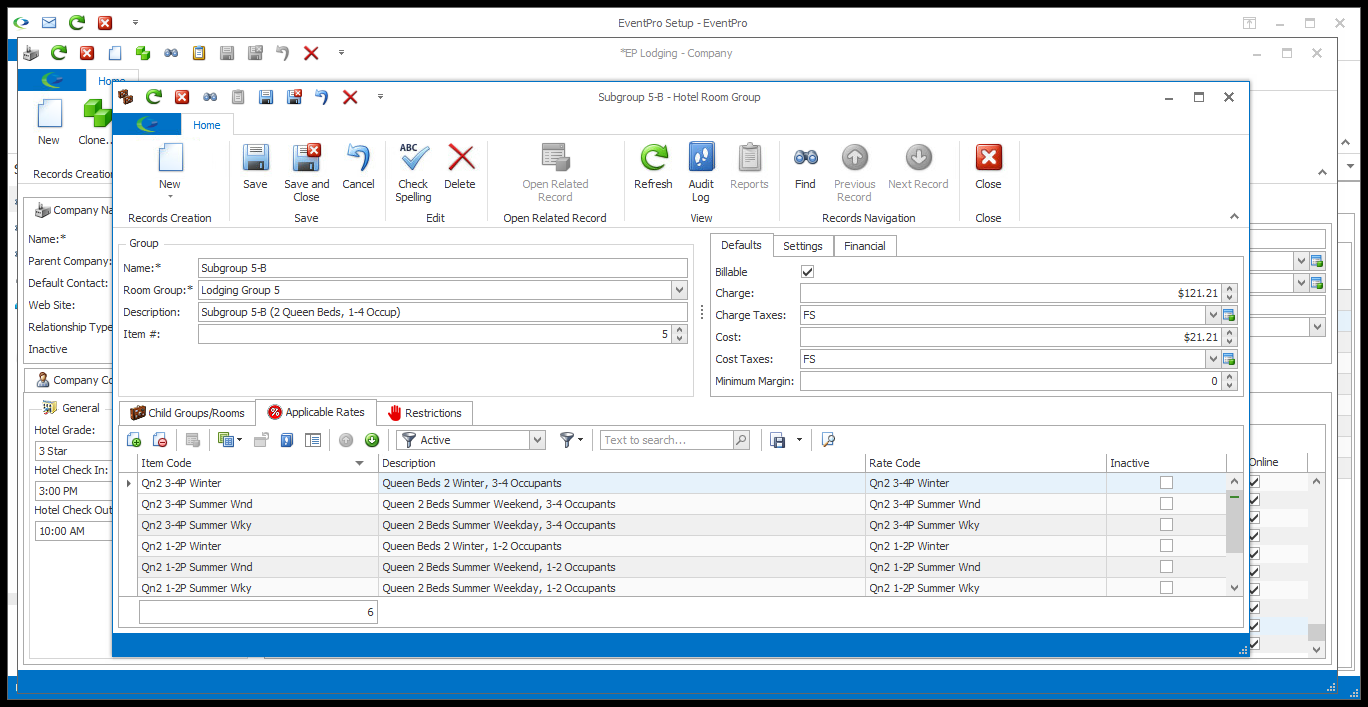Open the Room Group dropdown

tap(679, 290)
